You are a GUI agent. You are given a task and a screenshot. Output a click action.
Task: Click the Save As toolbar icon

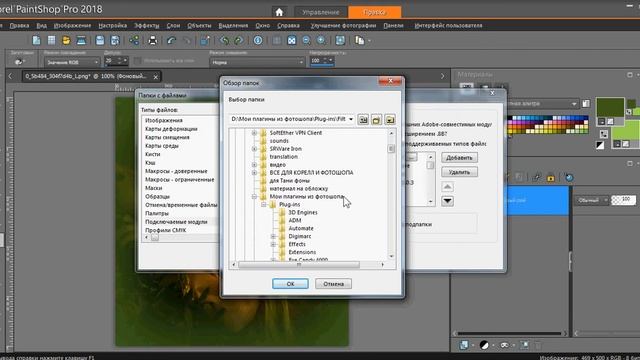click(x=115, y=40)
